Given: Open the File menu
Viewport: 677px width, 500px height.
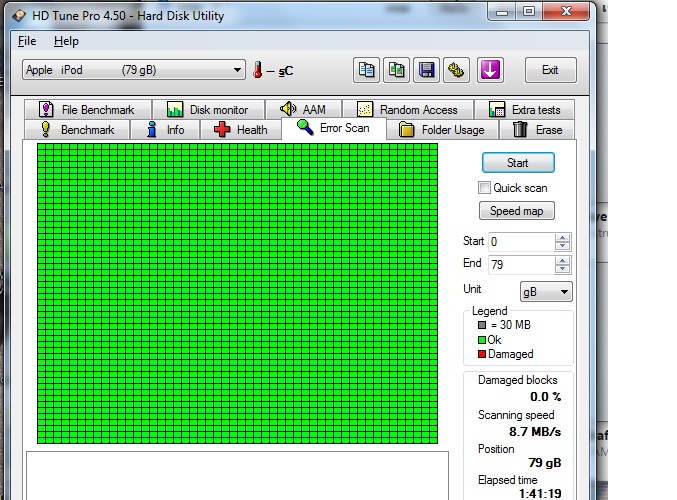Looking at the screenshot, I should pos(27,41).
